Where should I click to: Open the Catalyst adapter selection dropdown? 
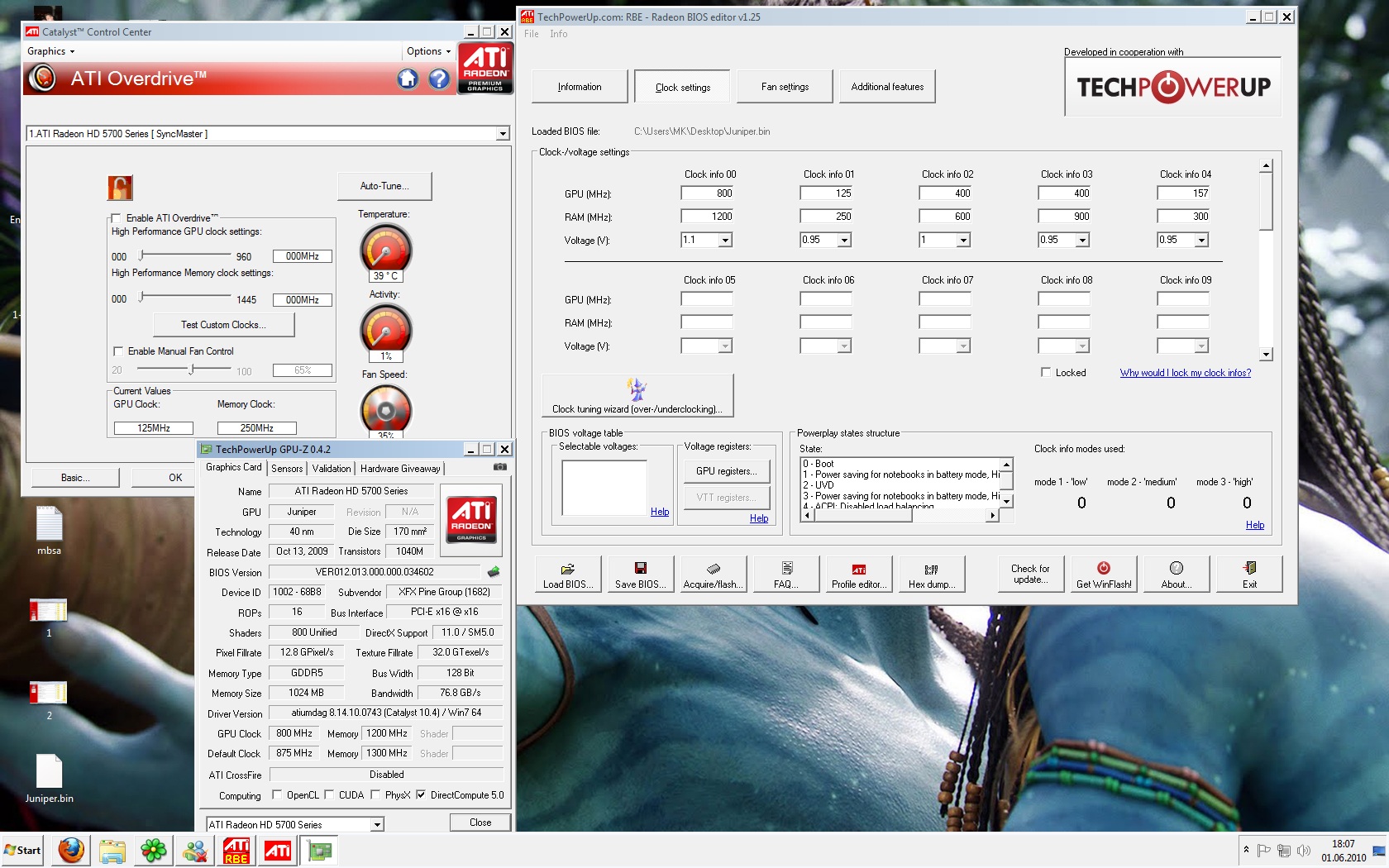click(502, 134)
